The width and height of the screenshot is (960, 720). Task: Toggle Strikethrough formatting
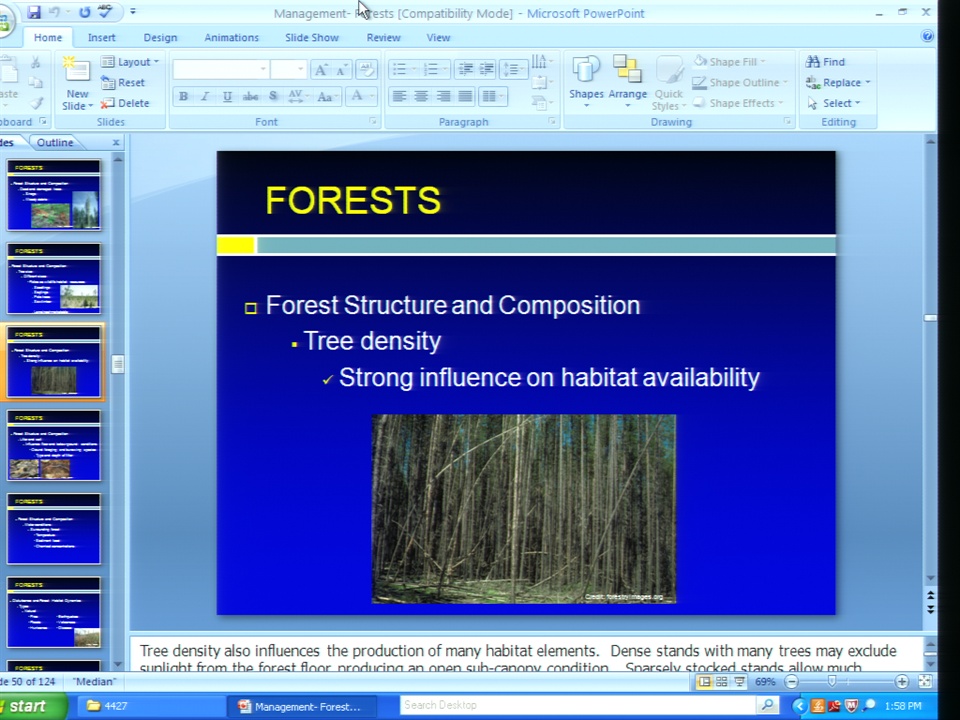click(250, 96)
